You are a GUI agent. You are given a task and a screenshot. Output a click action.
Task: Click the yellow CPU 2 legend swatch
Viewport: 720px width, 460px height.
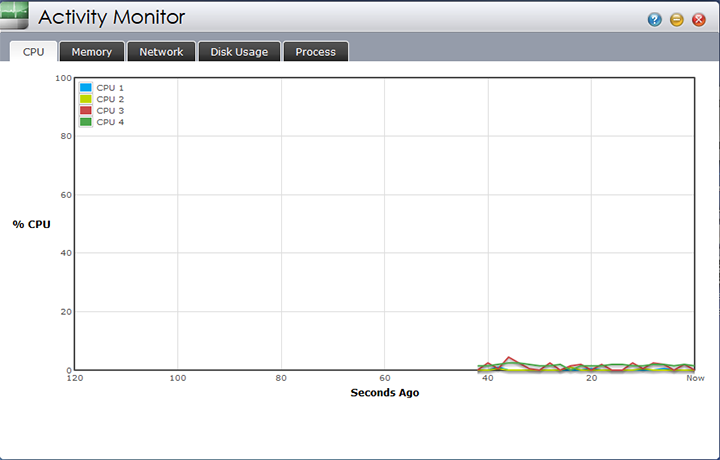[x=85, y=99]
